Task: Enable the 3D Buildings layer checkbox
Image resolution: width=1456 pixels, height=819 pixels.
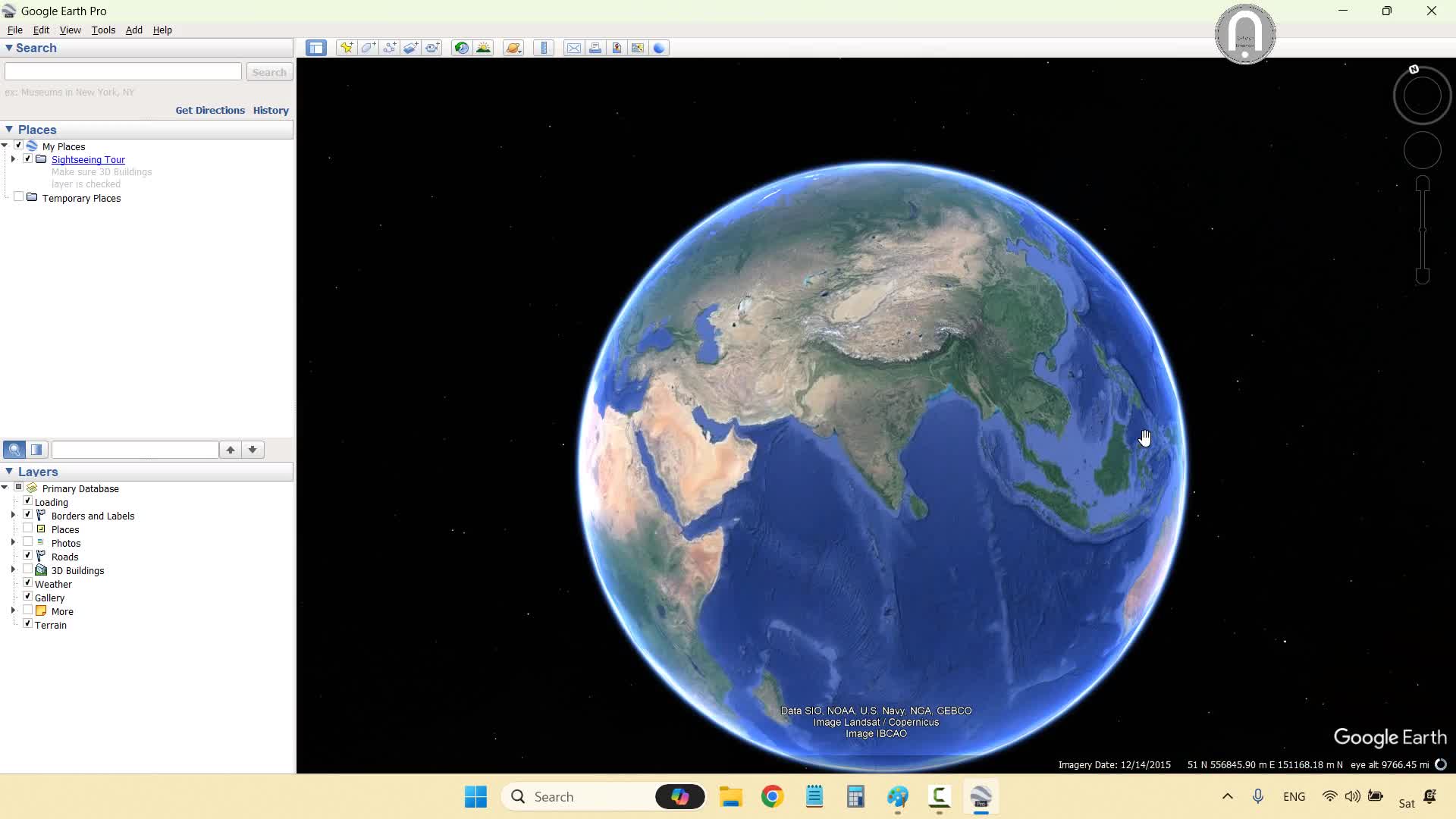Action: click(x=28, y=570)
